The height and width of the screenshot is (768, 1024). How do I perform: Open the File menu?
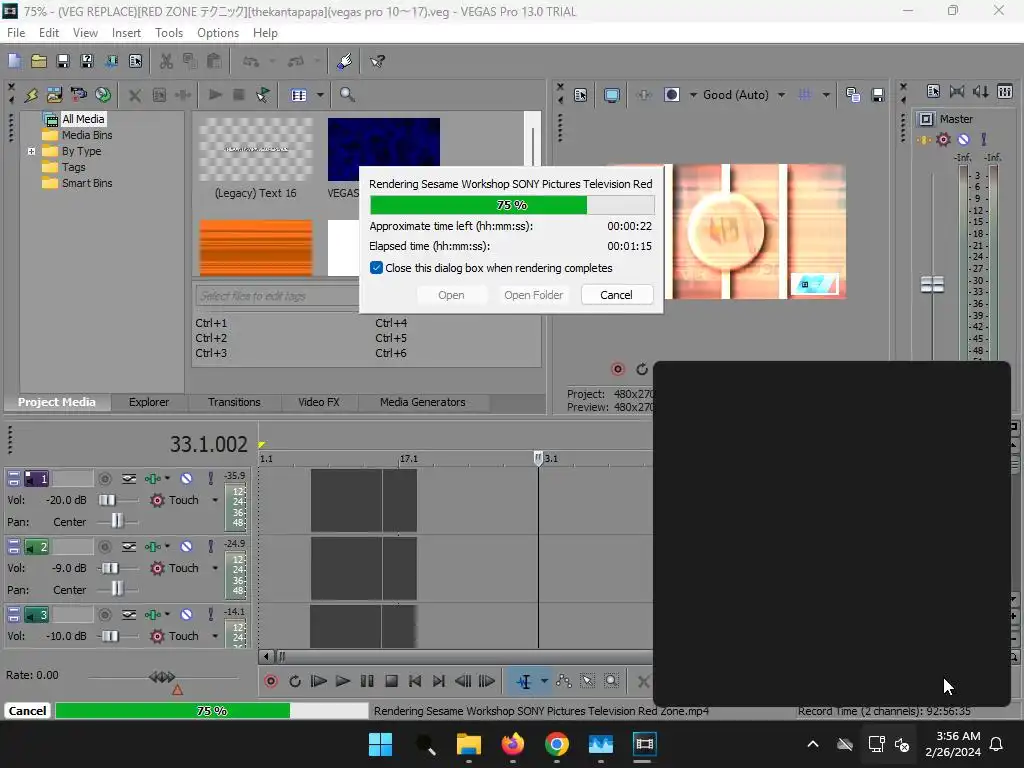[16, 33]
